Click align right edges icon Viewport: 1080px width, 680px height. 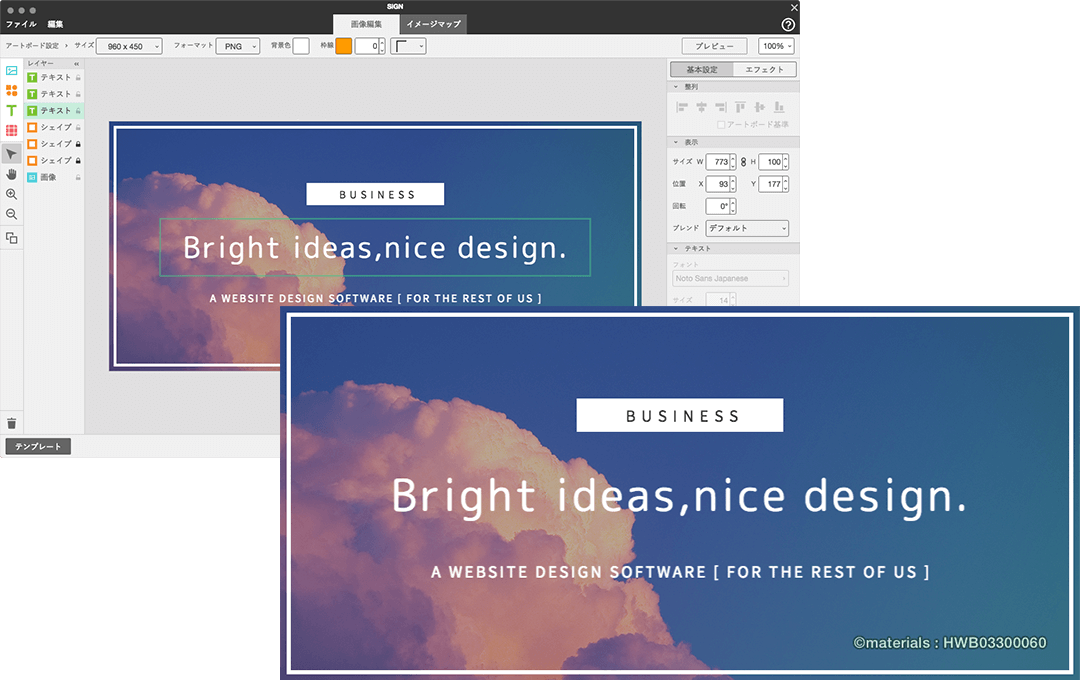click(720, 107)
